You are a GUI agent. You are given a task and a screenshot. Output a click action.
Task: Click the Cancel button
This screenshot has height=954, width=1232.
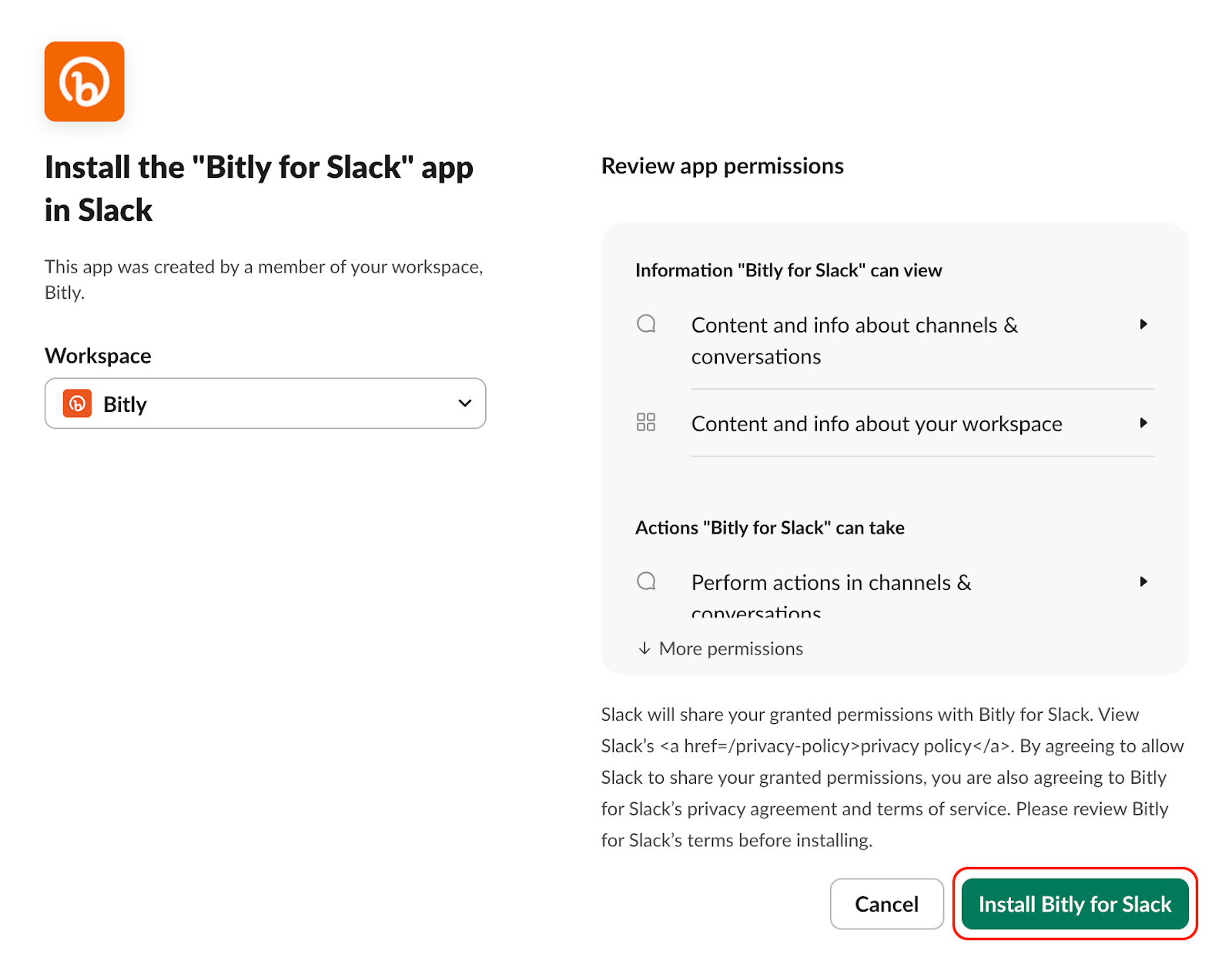pyautogui.click(x=886, y=904)
